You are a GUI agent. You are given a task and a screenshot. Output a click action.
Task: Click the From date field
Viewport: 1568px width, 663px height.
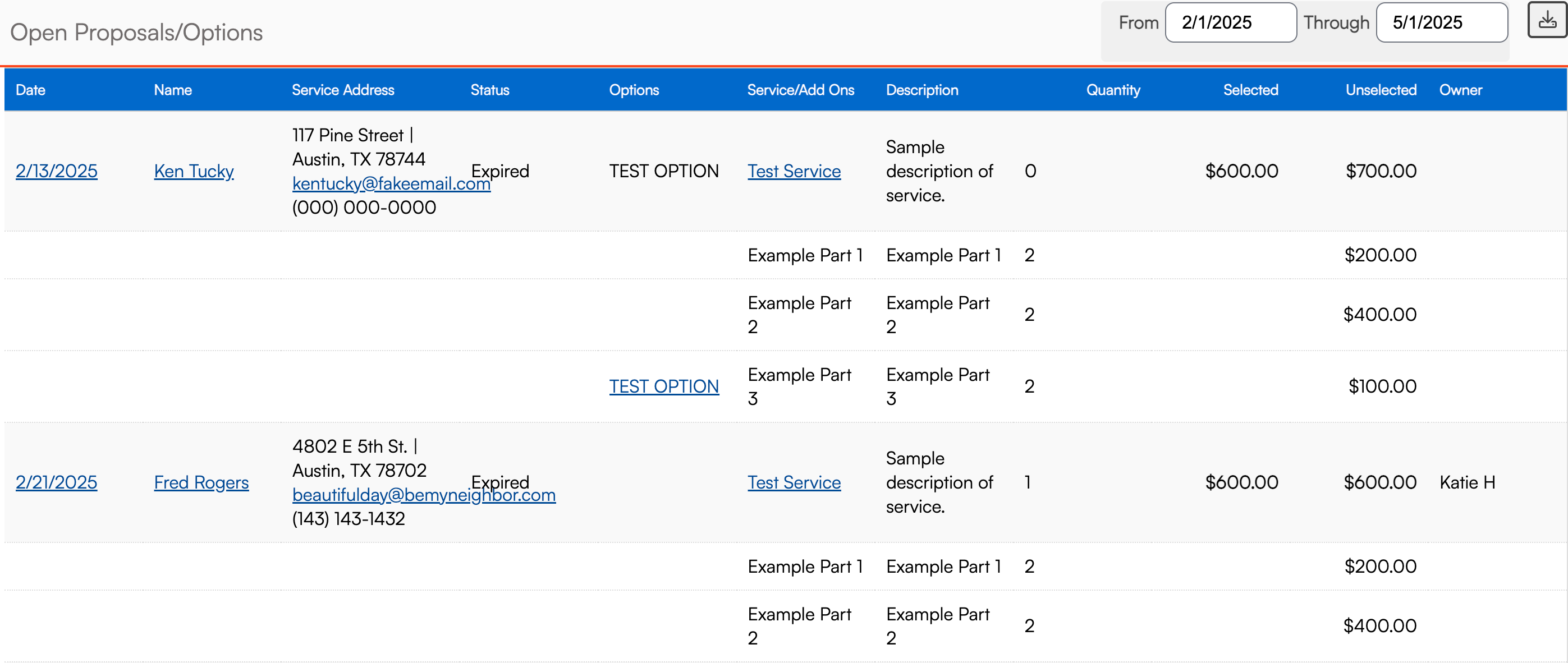click(x=1230, y=22)
